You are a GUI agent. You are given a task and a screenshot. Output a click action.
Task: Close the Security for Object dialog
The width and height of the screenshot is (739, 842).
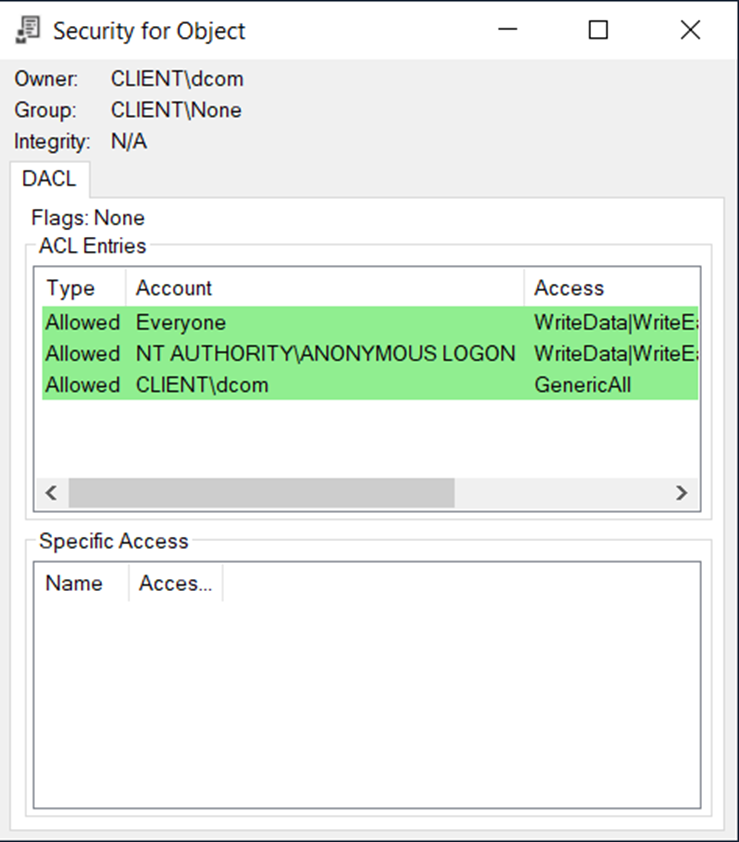tap(690, 30)
